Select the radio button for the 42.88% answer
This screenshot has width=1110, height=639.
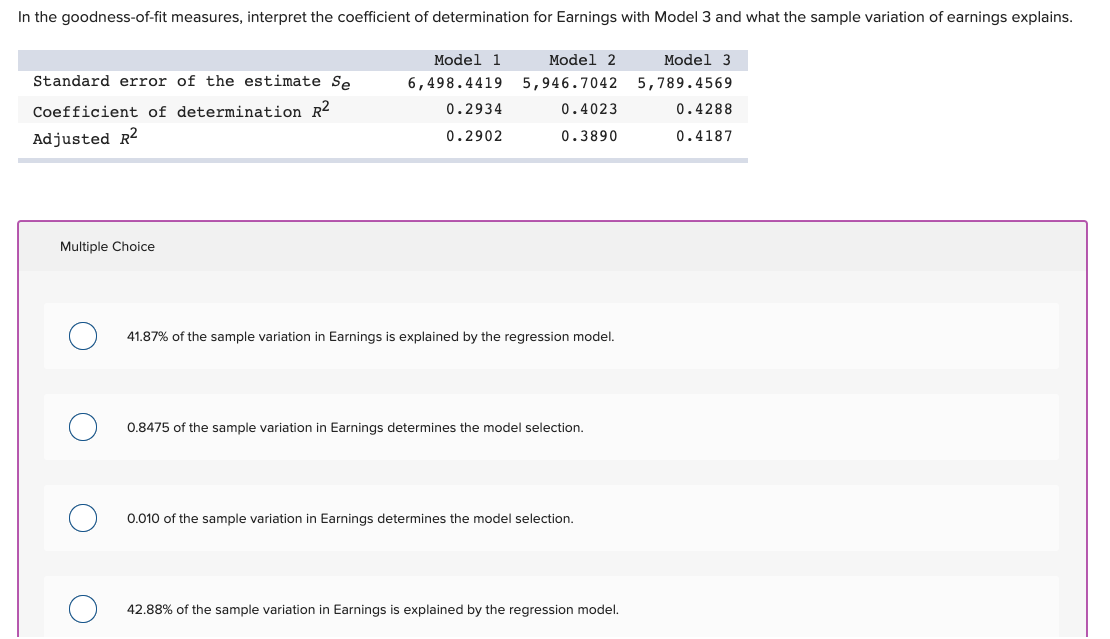click(83, 609)
